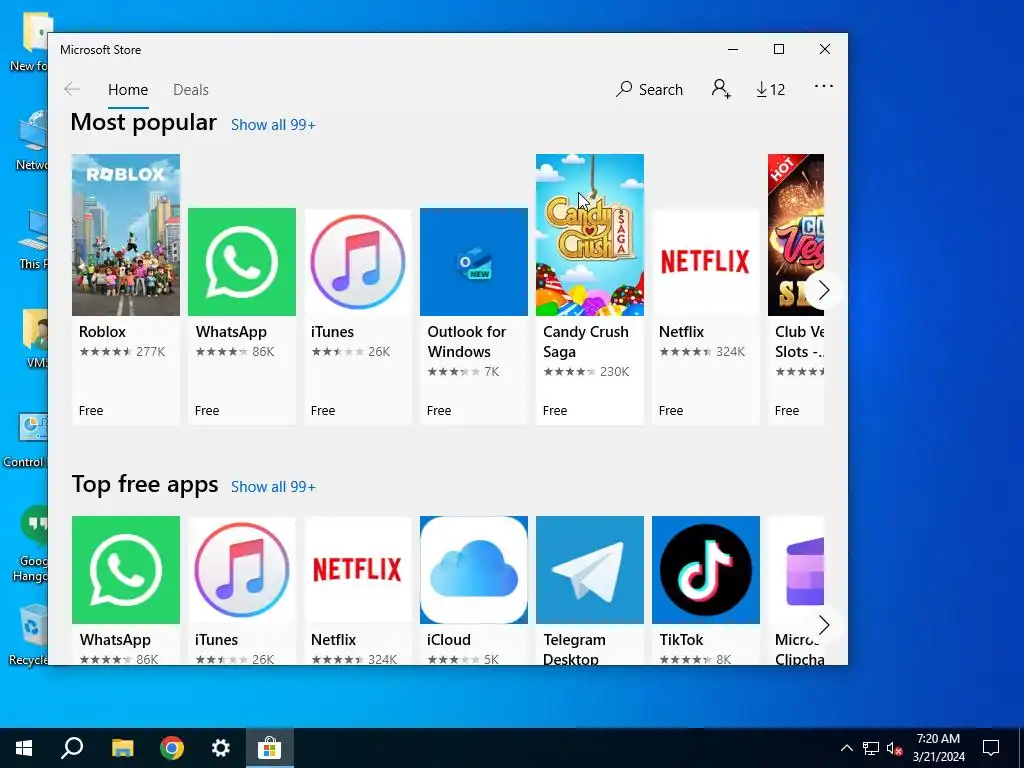1024x768 pixels.
Task: Open File Explorer from the taskbar
Action: (x=122, y=748)
